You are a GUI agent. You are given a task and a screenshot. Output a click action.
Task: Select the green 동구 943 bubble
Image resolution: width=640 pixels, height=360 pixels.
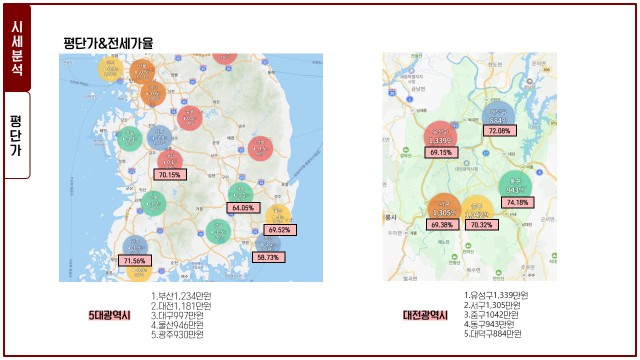(515, 185)
